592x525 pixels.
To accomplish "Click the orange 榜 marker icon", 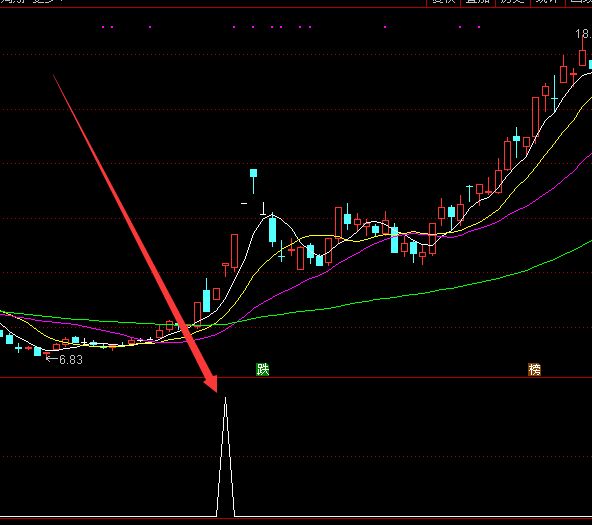I will 534,370.
